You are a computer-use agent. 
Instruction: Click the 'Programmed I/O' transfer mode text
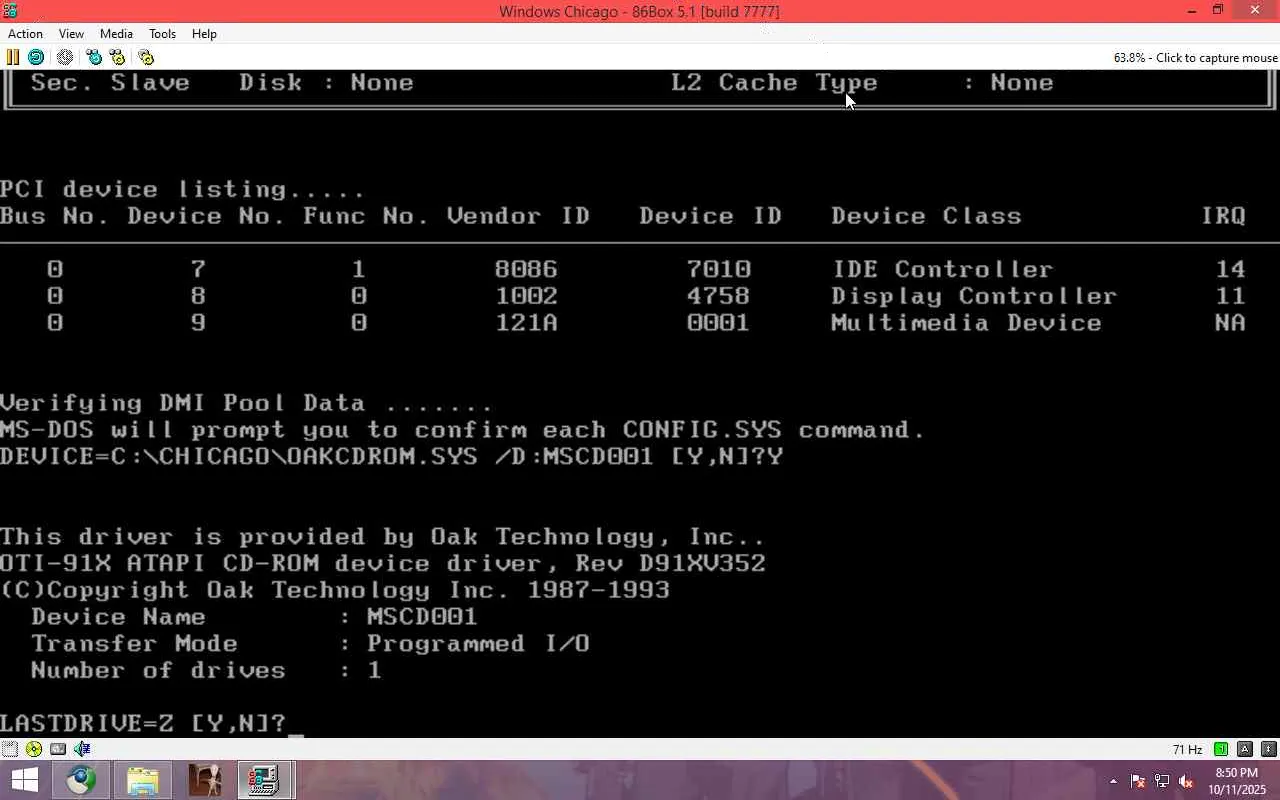point(478,643)
